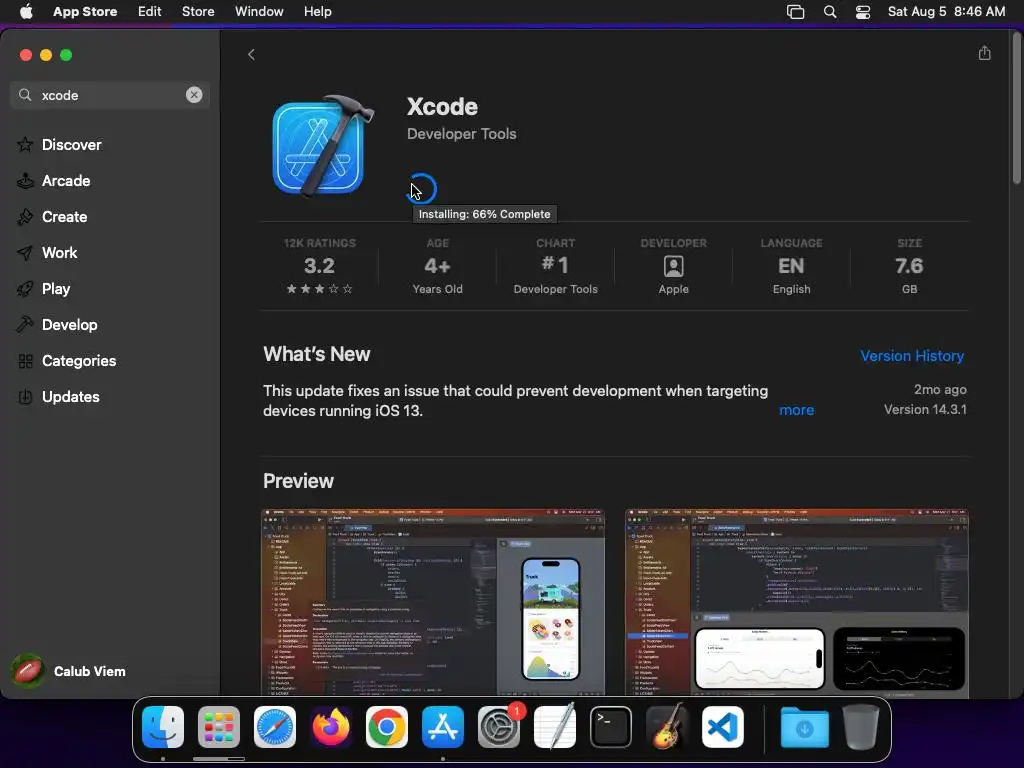
Task: Click the search field containing xcode
Action: click(x=110, y=95)
